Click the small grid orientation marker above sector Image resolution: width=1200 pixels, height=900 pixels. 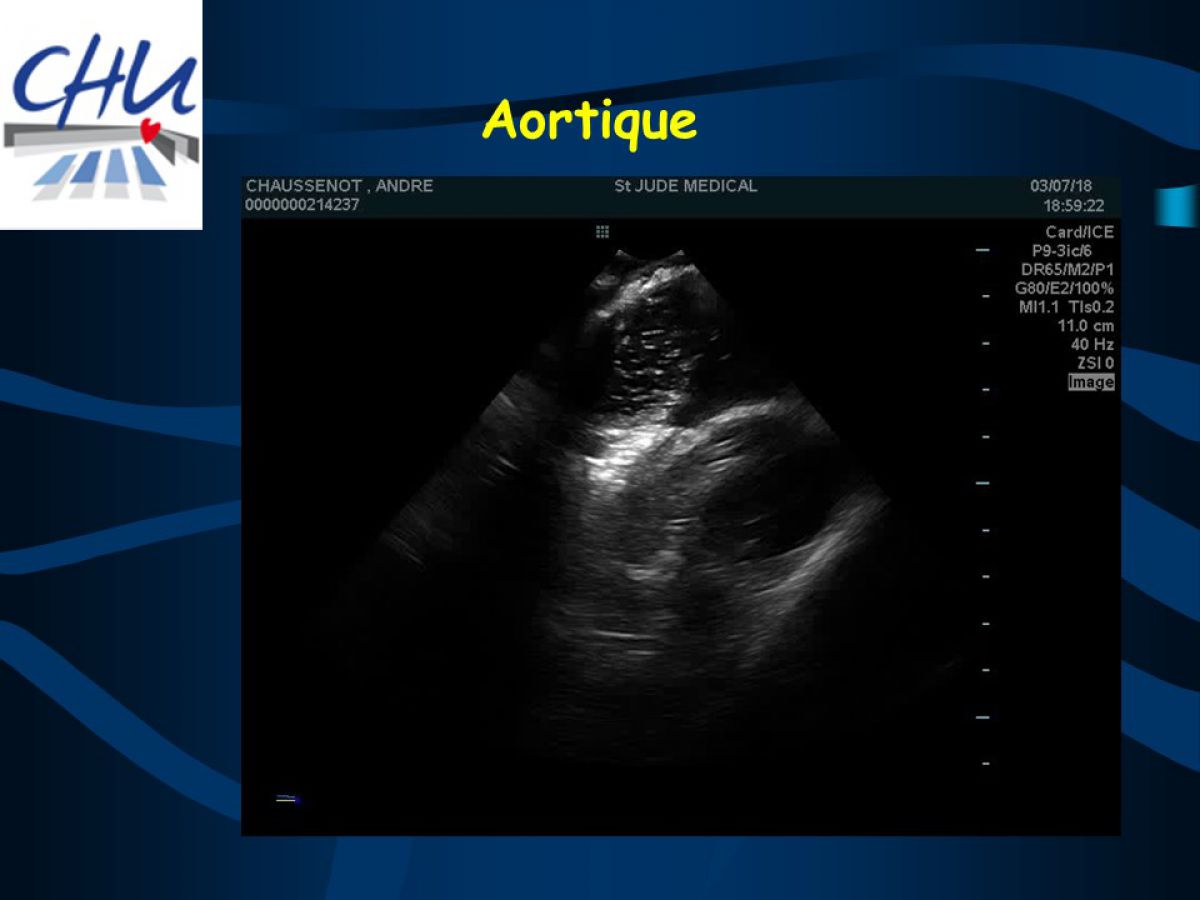click(x=602, y=232)
